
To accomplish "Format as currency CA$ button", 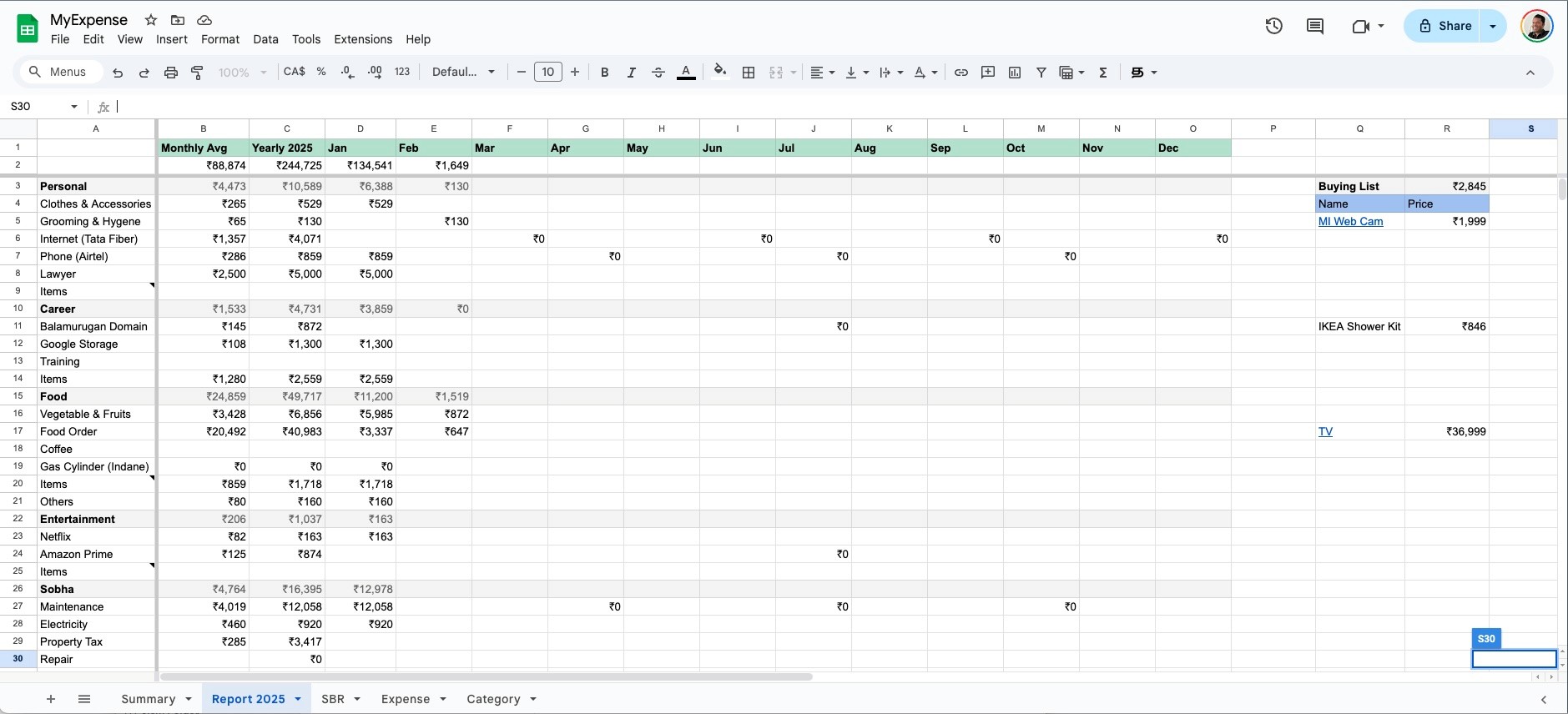I will (x=295, y=72).
